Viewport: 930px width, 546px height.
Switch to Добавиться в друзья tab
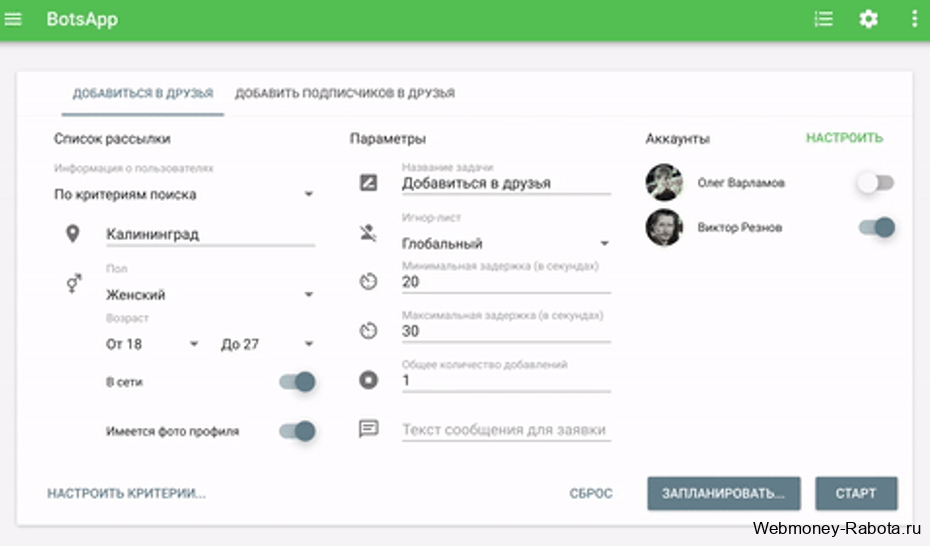coord(142,93)
